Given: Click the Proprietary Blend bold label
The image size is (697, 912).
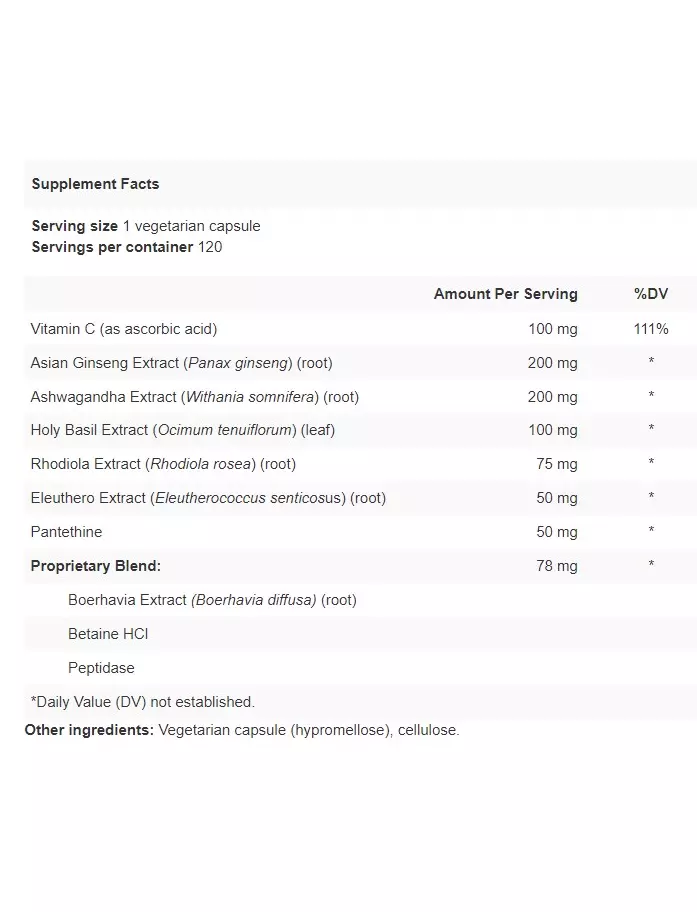Looking at the screenshot, I should coord(96,566).
